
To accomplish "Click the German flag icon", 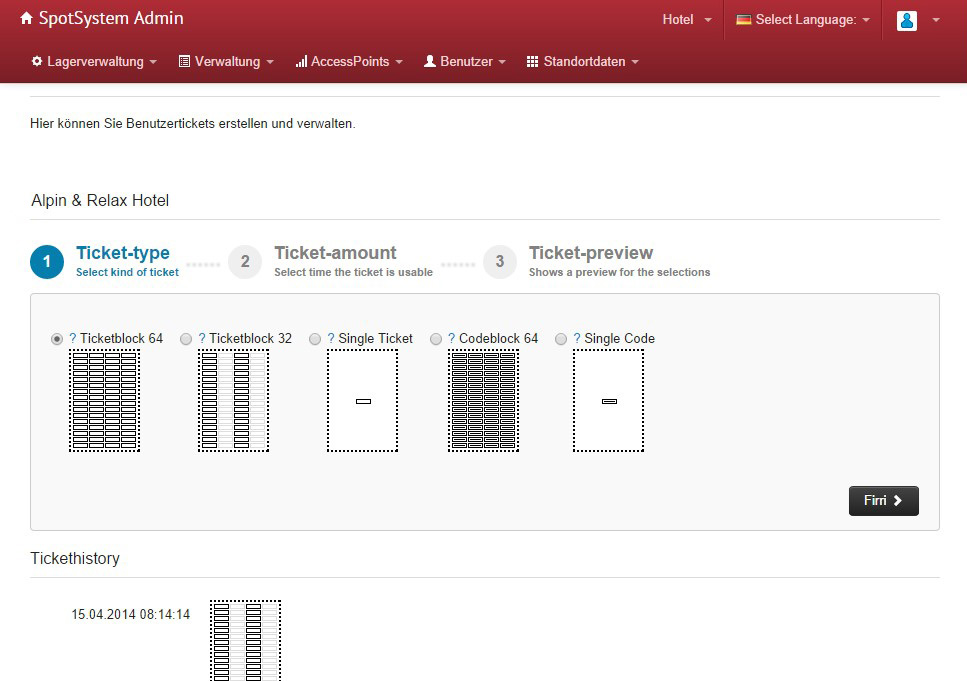I will coord(744,20).
